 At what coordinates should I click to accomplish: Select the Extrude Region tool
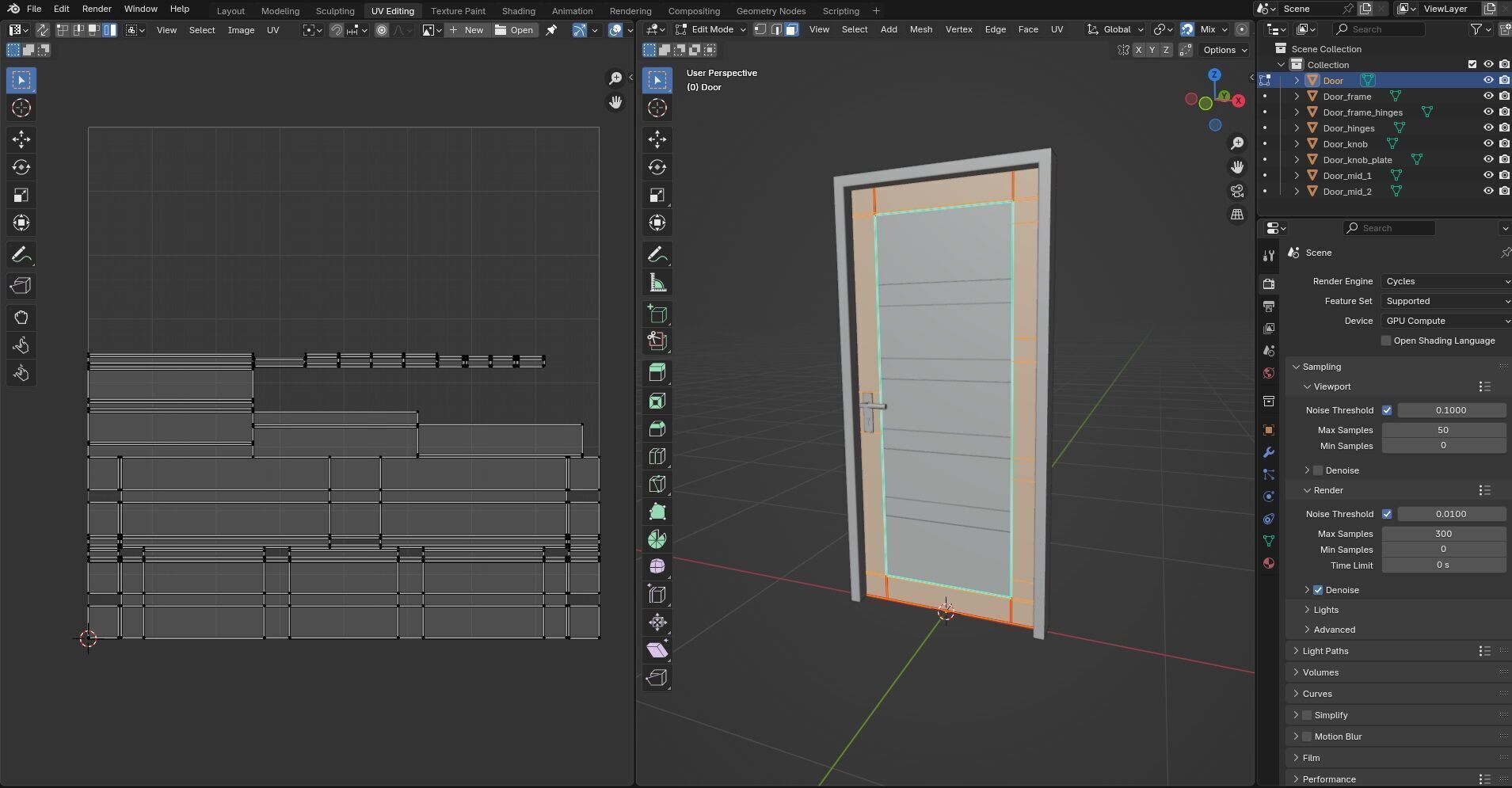(x=657, y=373)
